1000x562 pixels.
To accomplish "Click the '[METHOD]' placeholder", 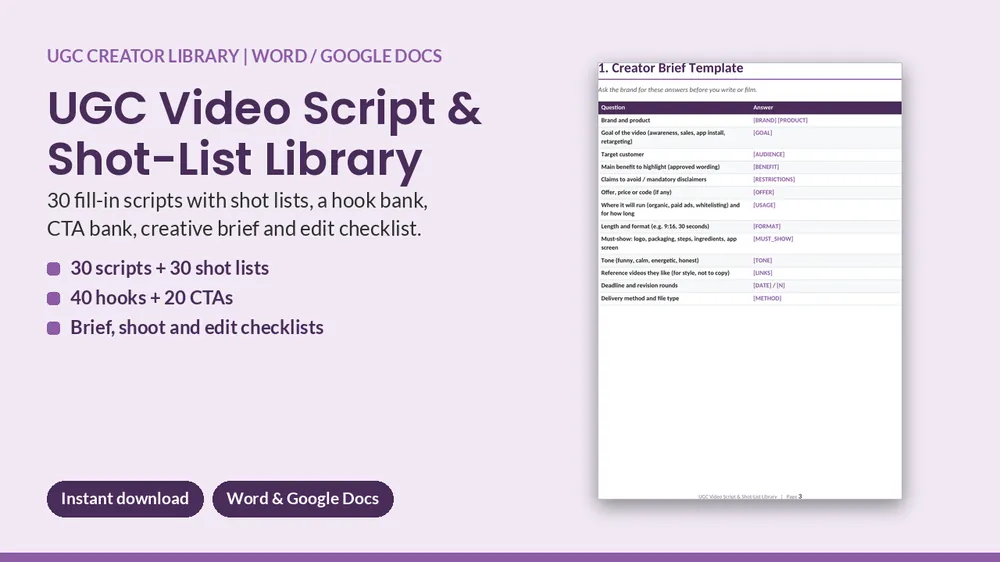I will pyautogui.click(x=767, y=299).
